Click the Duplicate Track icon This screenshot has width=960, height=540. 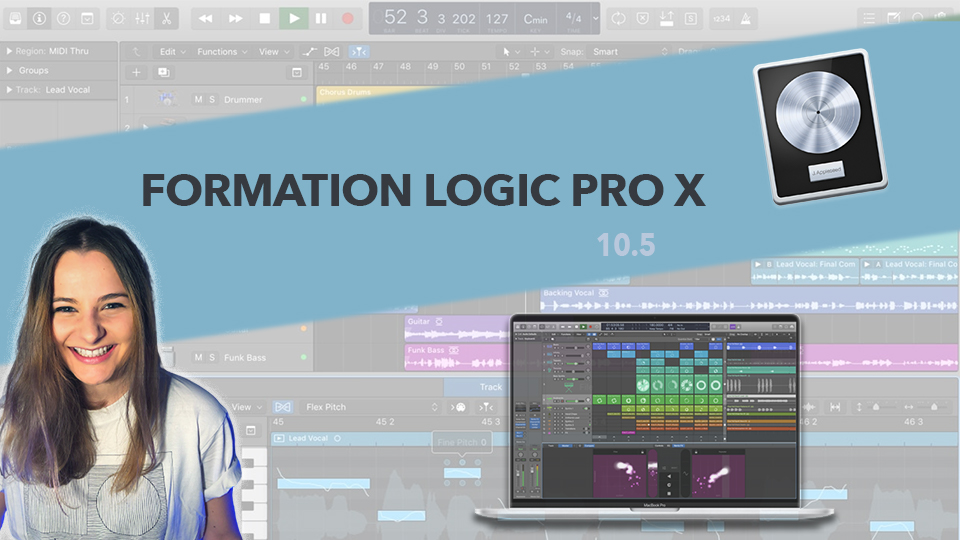pos(163,72)
